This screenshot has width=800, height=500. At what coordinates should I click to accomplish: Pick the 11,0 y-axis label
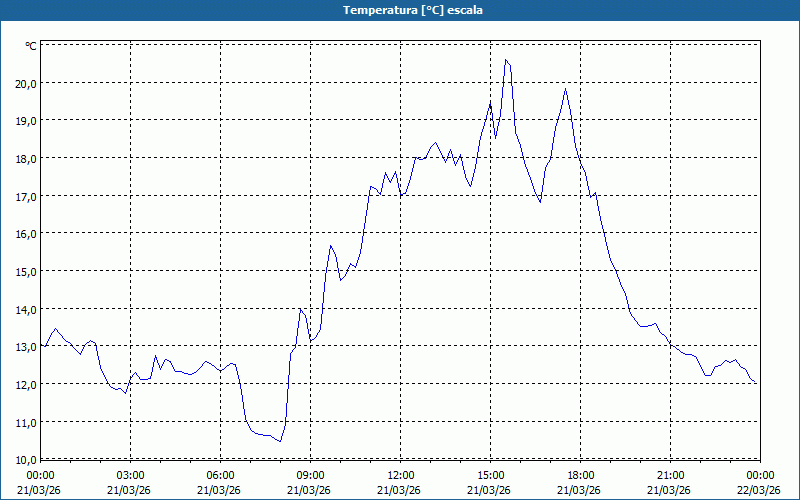pos(24,422)
